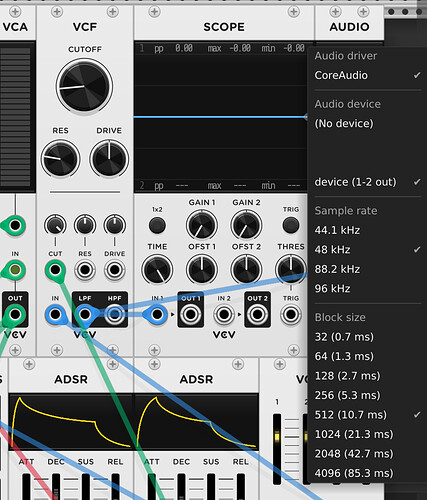Select CoreAudio audio driver
This screenshot has height=500, width=427.
[367, 75]
